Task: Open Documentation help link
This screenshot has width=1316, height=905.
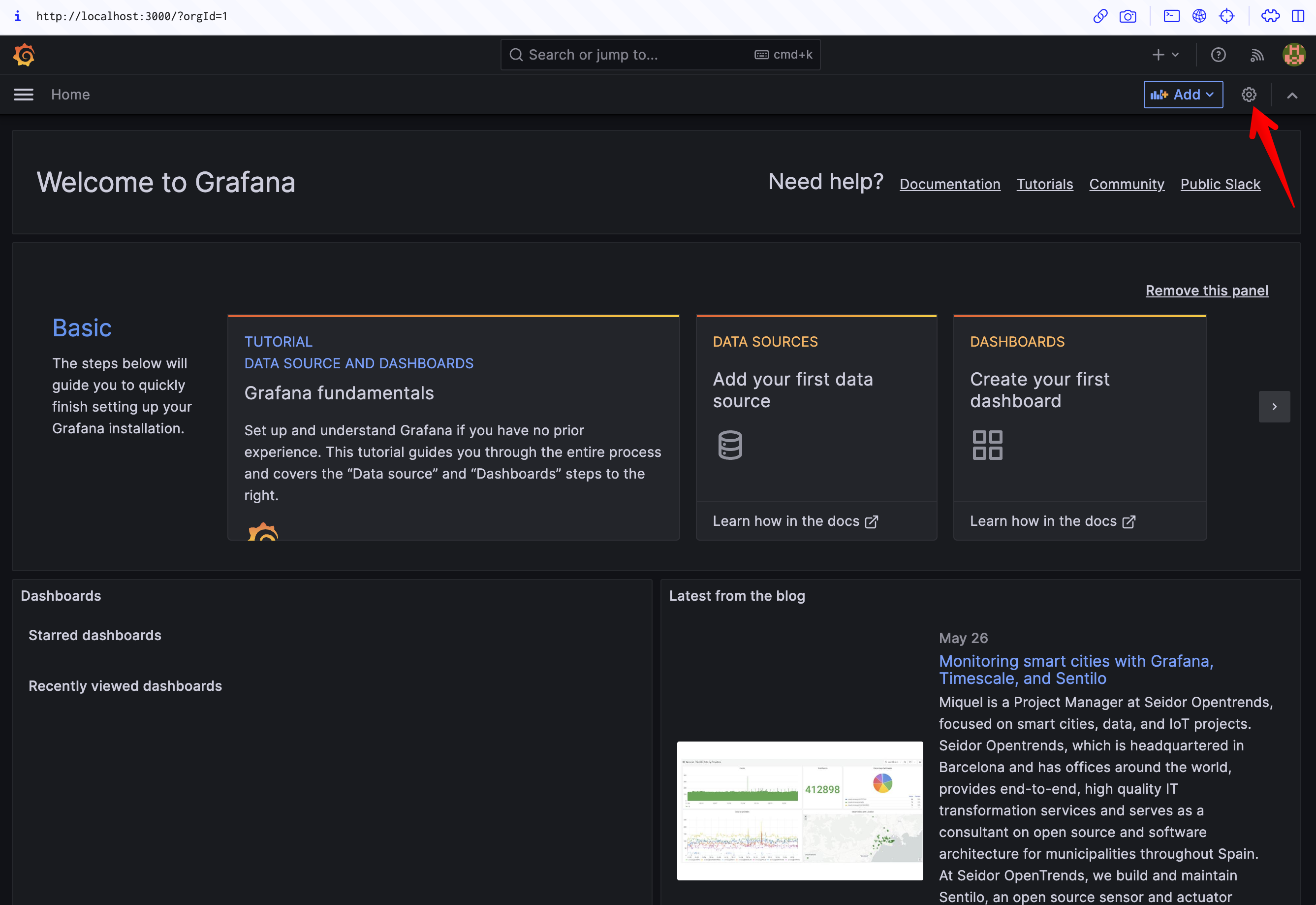Action: [950, 183]
